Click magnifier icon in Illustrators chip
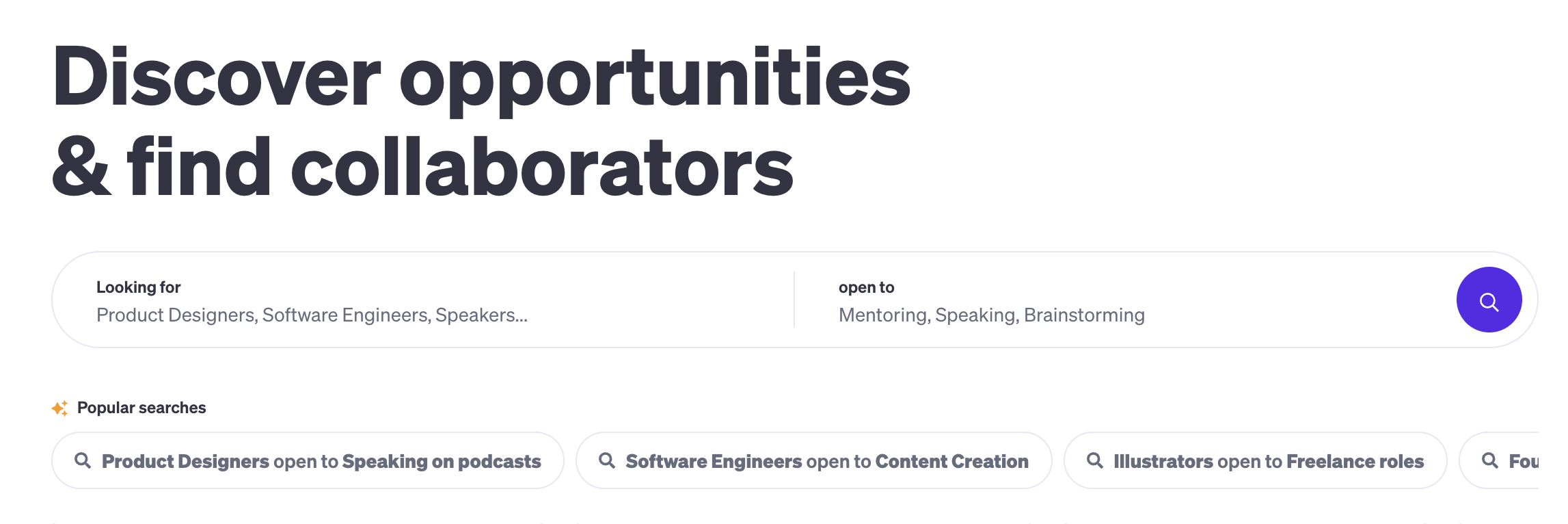Screen dimensions: 1568x524 click(1095, 460)
